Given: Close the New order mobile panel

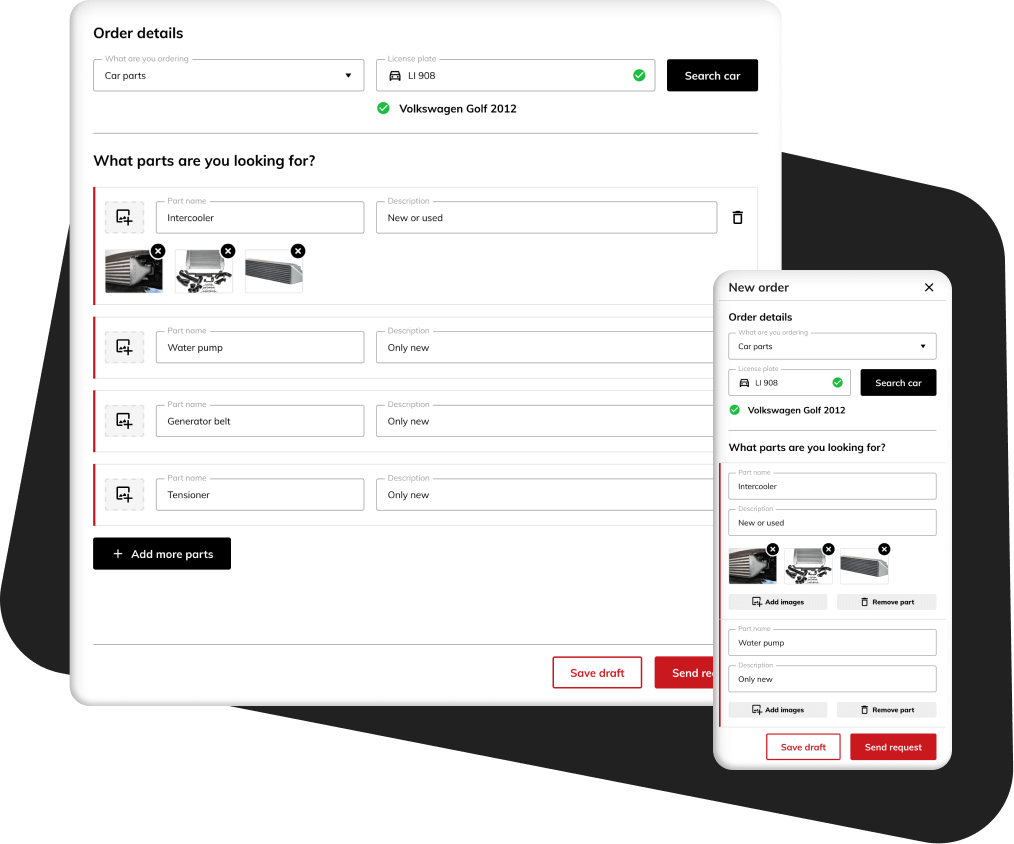Looking at the screenshot, I should pyautogui.click(x=929, y=287).
